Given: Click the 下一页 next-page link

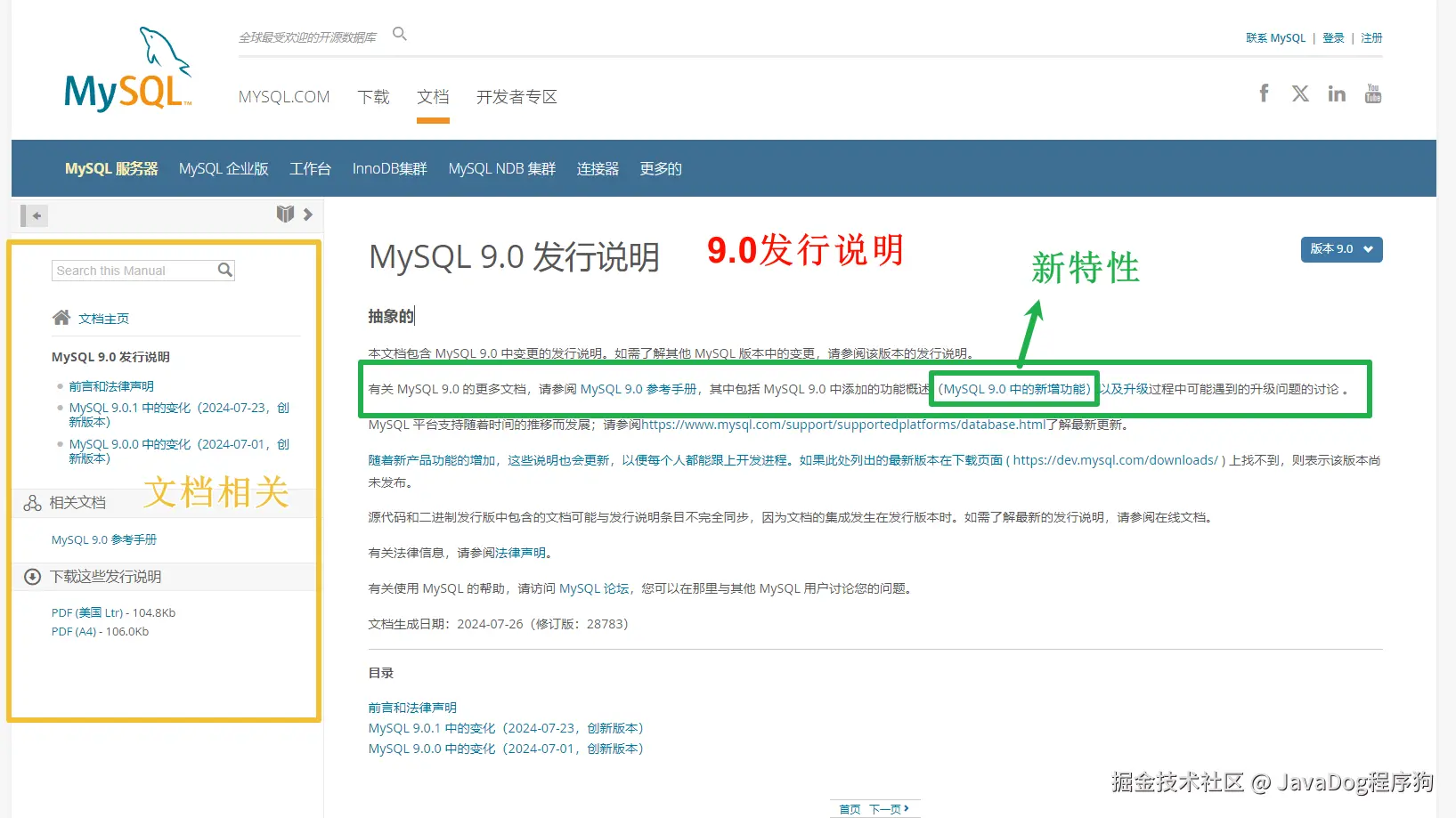Looking at the screenshot, I should [x=889, y=809].
